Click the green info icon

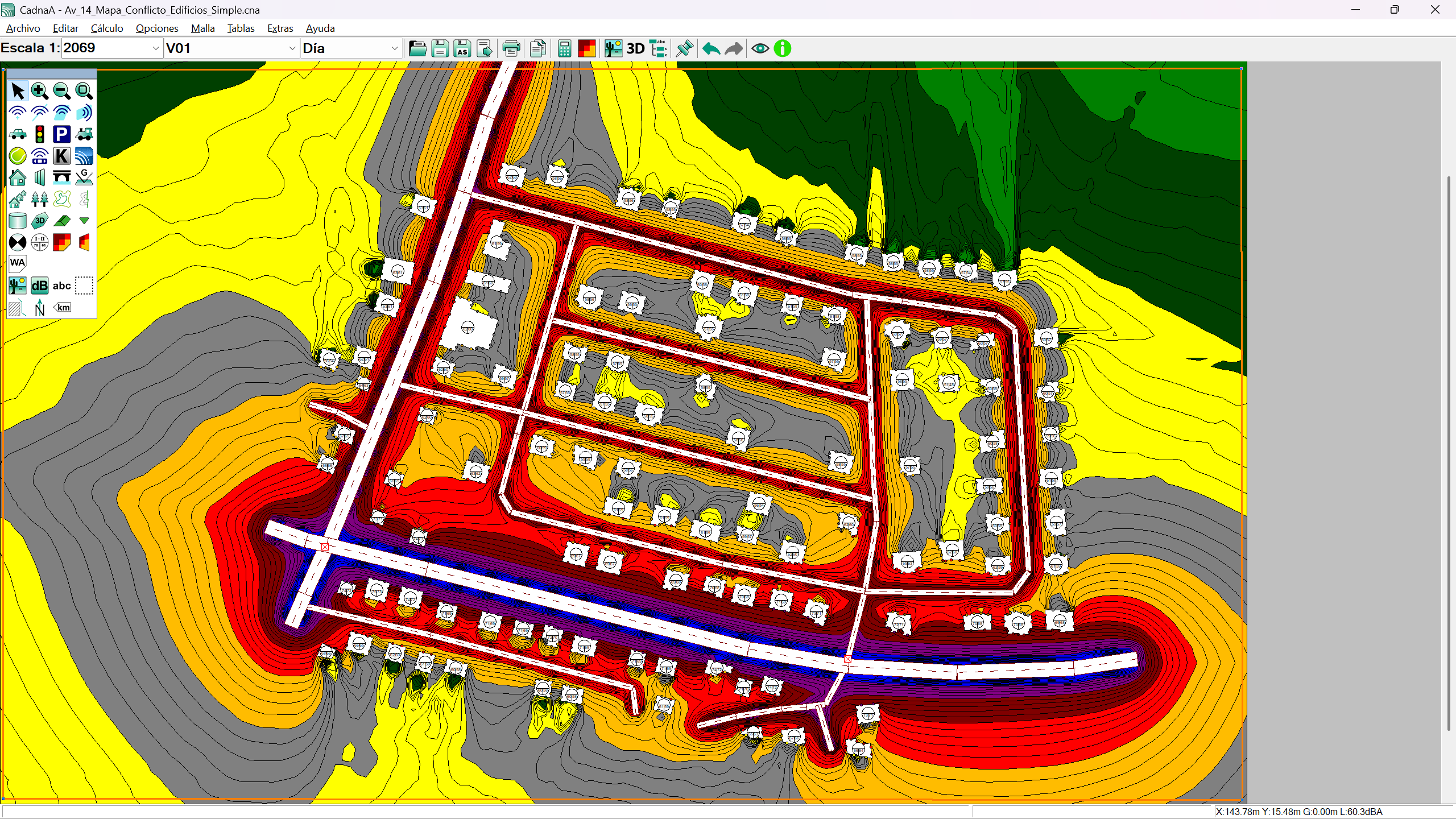(783, 48)
